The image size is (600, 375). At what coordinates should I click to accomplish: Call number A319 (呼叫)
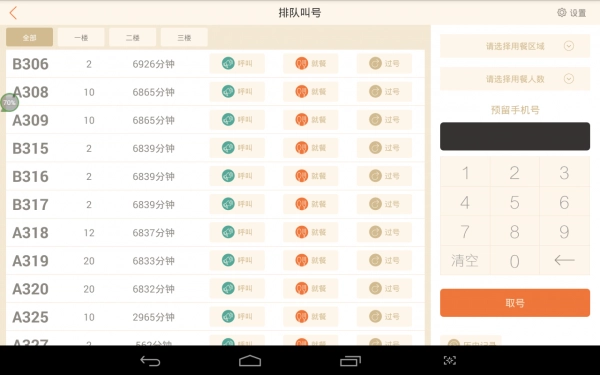[x=237, y=260]
